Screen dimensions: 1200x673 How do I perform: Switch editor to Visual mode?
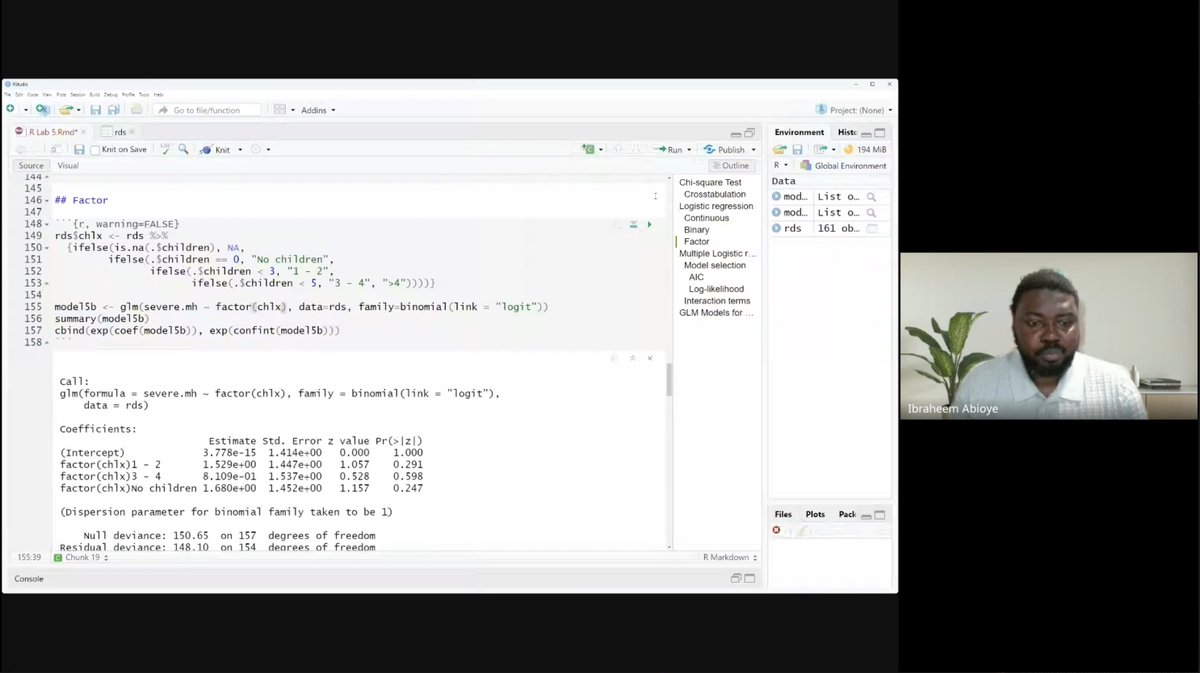pyautogui.click(x=68, y=165)
